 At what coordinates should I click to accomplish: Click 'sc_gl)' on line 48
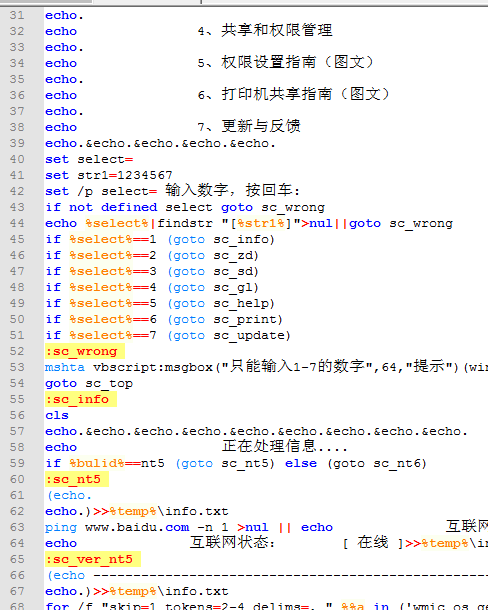tap(236, 287)
